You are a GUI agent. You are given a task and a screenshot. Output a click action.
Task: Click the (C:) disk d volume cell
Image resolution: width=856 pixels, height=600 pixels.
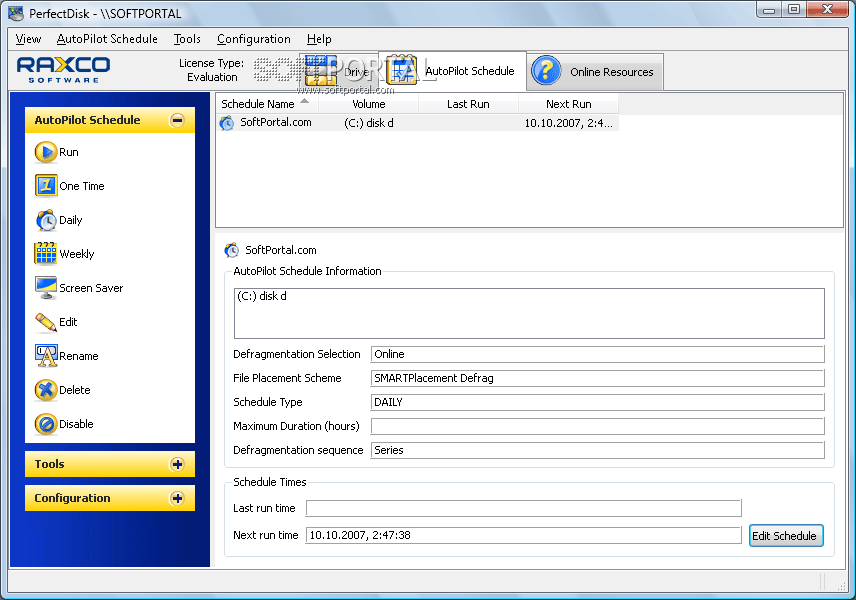(368, 123)
